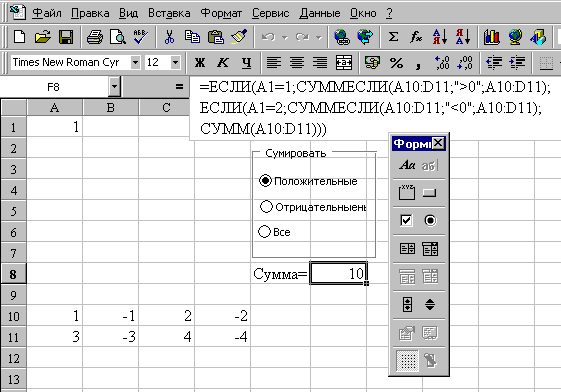Expand the font size dropdown
Image resolution: width=561 pixels, height=392 pixels.
175,63
